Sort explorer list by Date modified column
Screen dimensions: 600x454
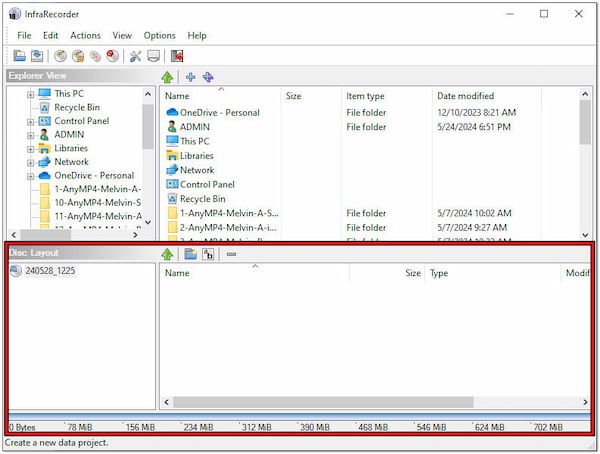(x=487, y=96)
